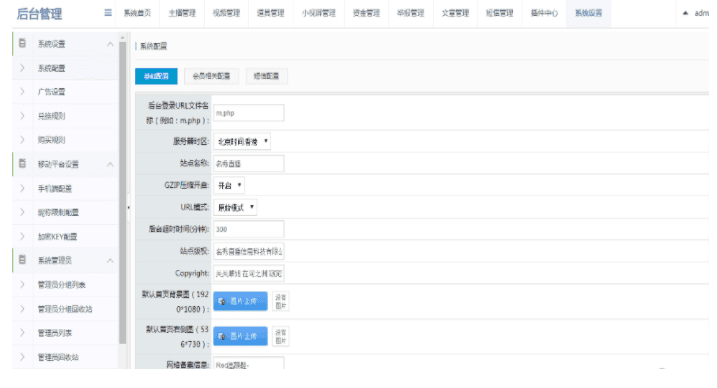Click into the Copyright input field

click(x=249, y=273)
